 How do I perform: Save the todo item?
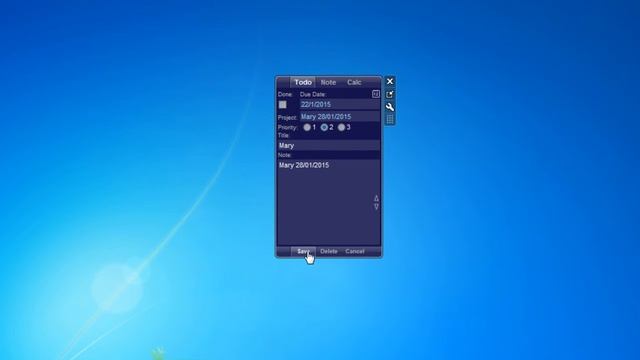pyautogui.click(x=303, y=251)
